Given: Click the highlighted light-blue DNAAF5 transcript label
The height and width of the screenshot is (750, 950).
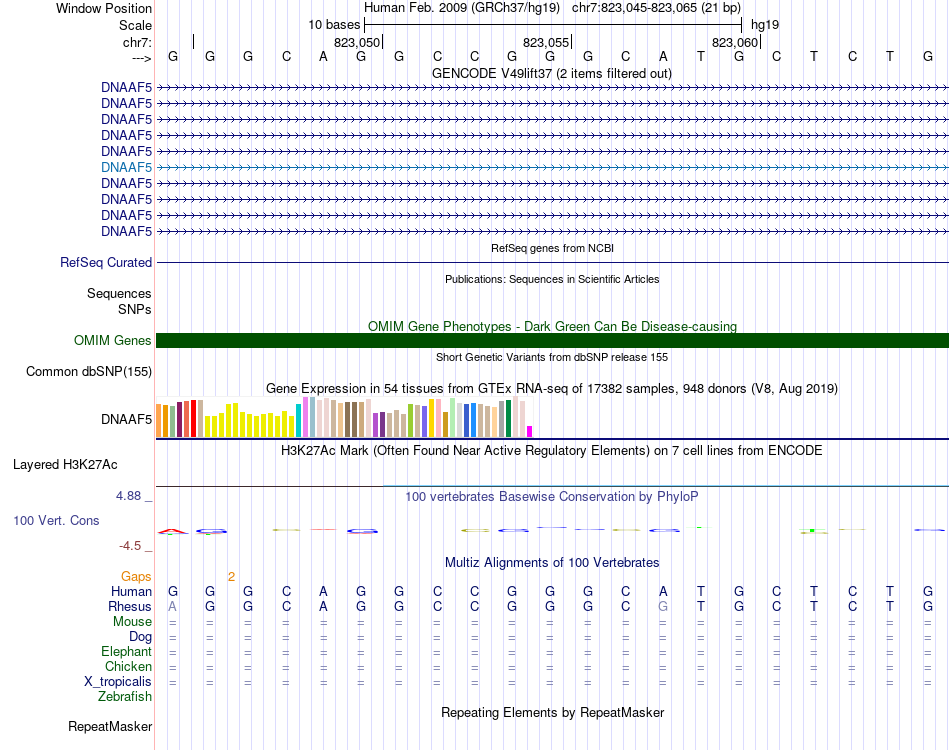Looking at the screenshot, I should pos(126,167).
